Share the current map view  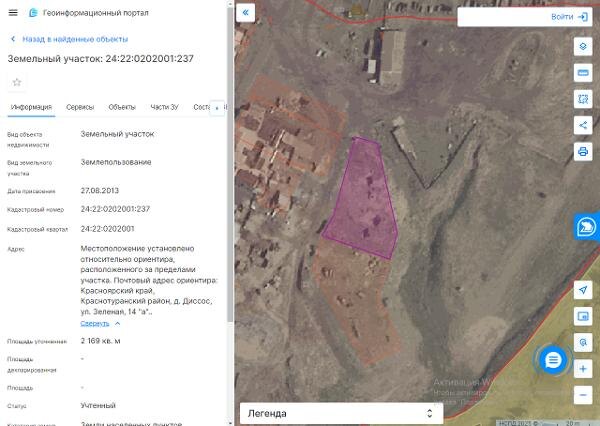pyautogui.click(x=583, y=125)
